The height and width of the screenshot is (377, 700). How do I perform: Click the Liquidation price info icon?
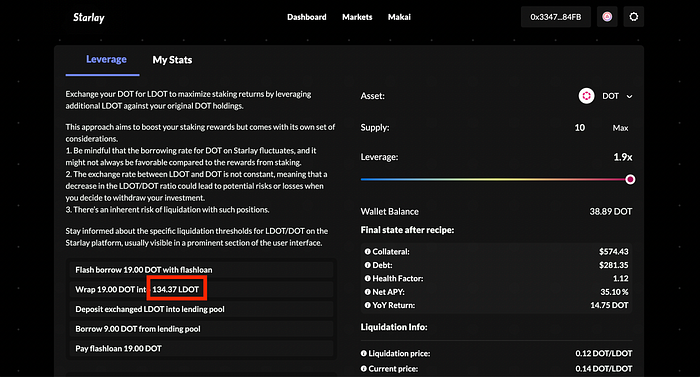click(364, 353)
